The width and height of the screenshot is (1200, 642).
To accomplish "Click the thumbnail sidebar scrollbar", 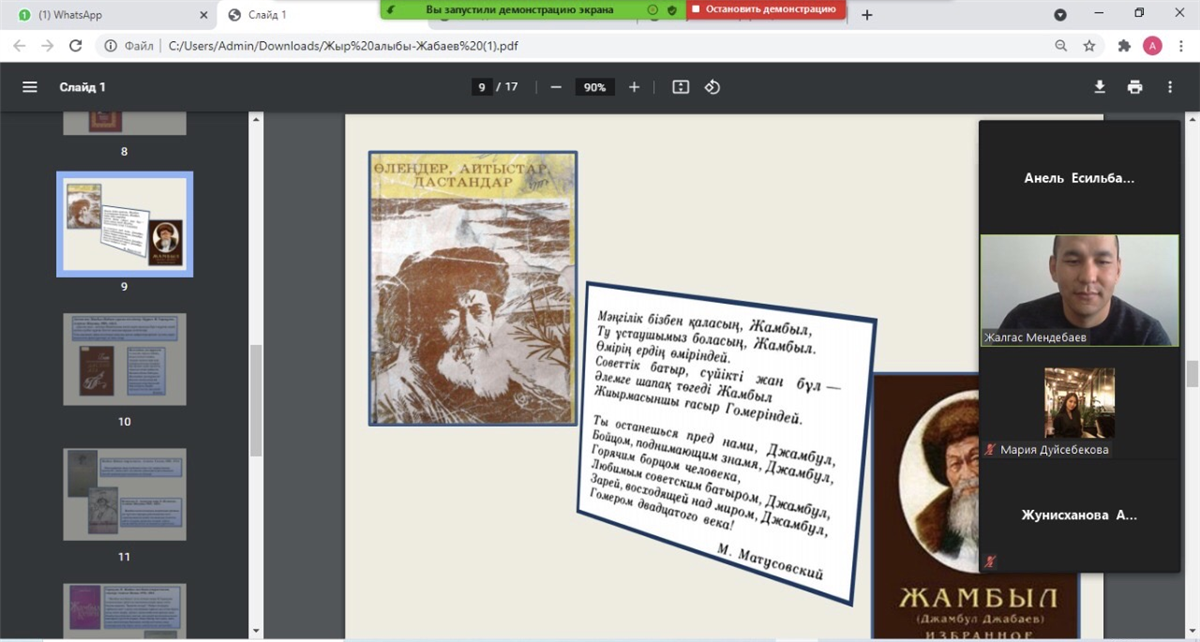I will (255, 400).
